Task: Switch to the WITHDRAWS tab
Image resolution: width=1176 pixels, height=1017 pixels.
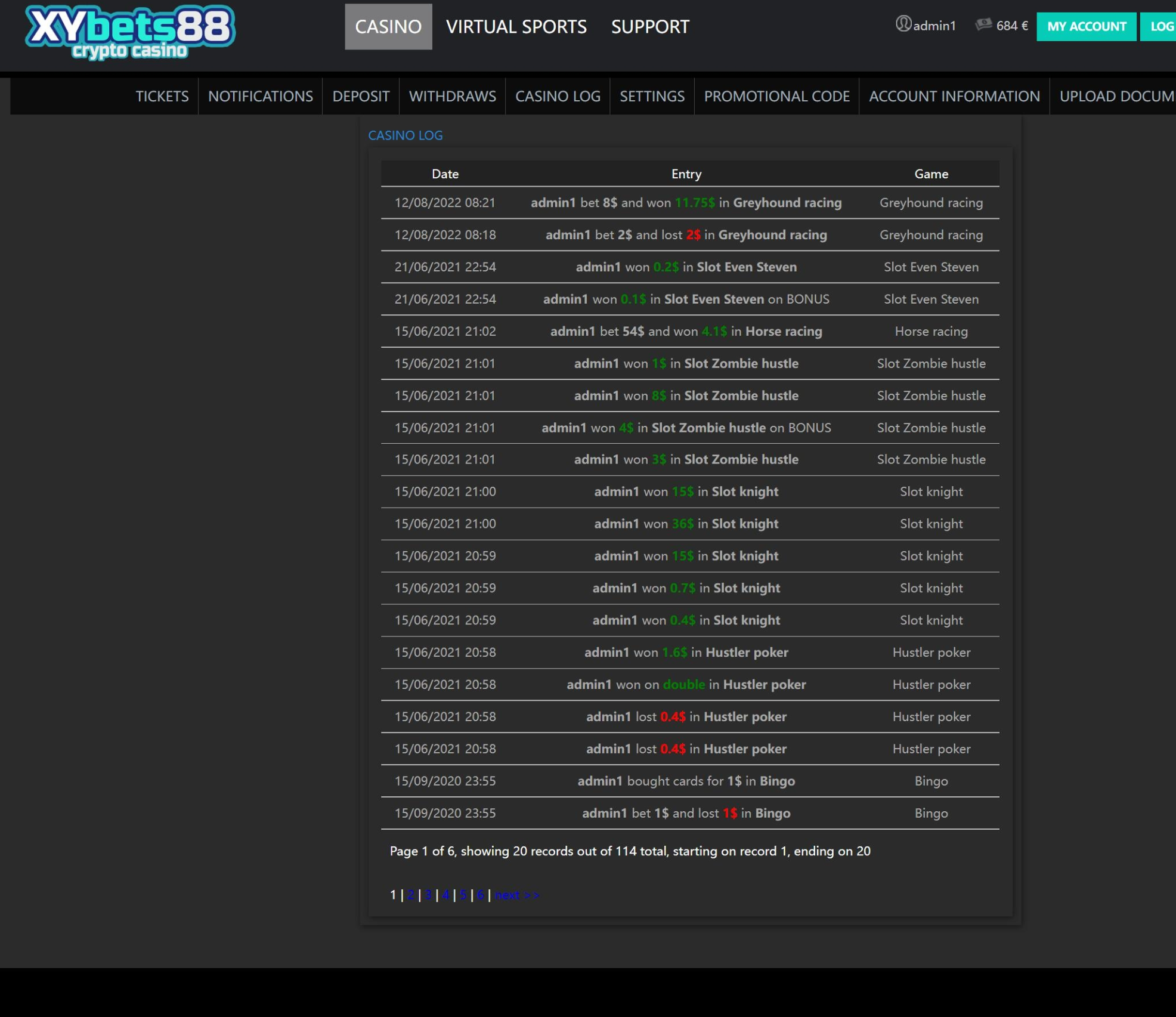Action: coord(452,96)
